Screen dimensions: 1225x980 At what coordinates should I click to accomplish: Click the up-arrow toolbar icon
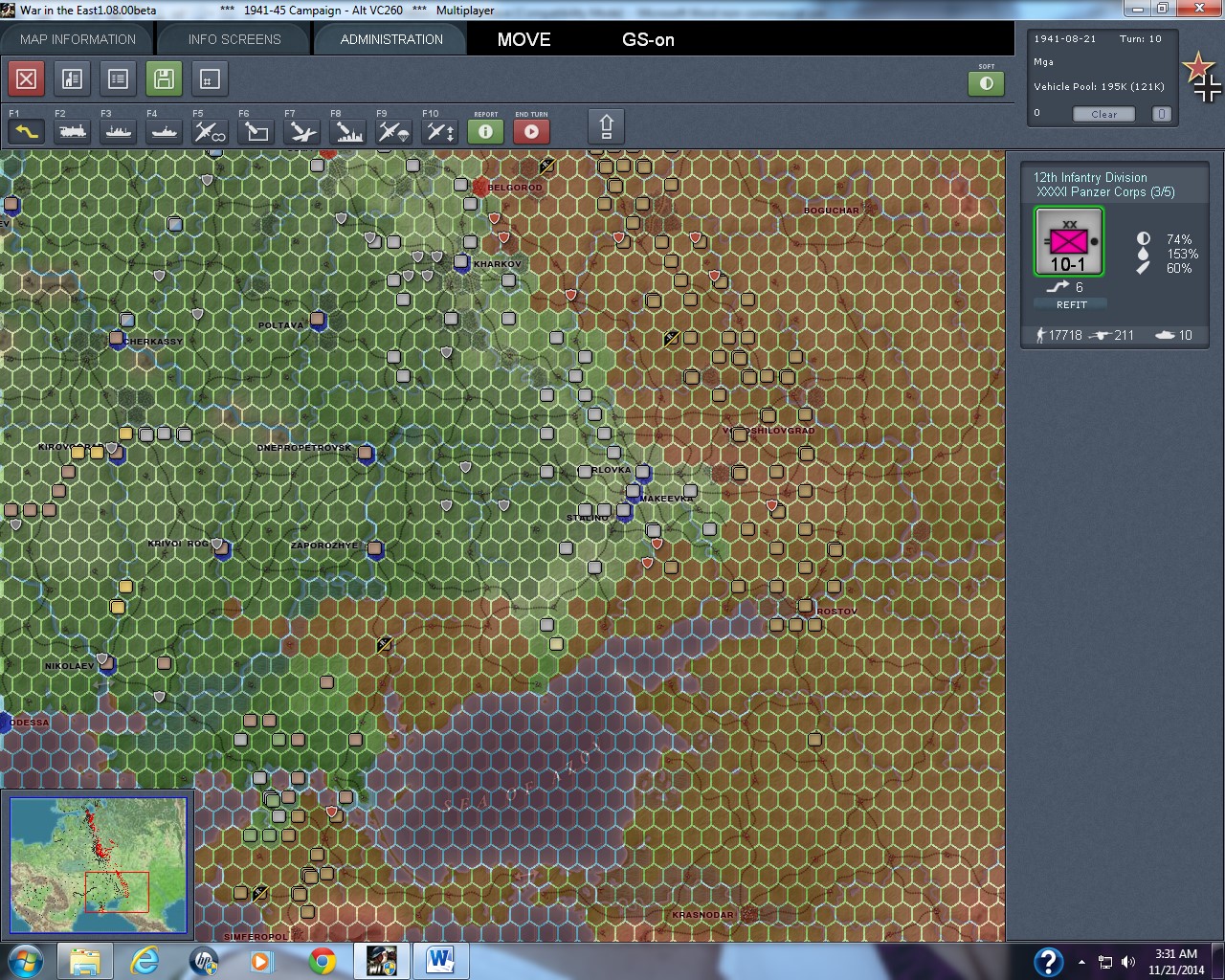click(606, 126)
